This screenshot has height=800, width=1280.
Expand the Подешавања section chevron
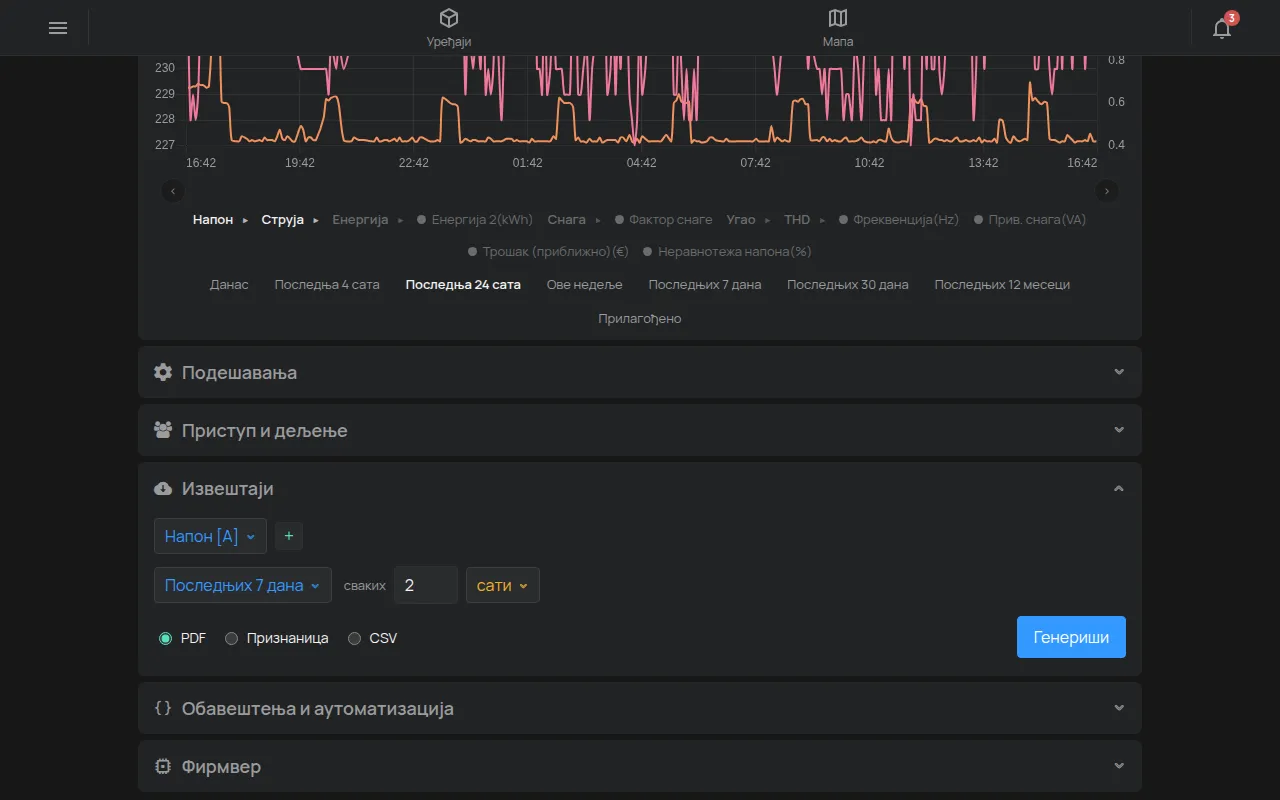(x=1119, y=372)
